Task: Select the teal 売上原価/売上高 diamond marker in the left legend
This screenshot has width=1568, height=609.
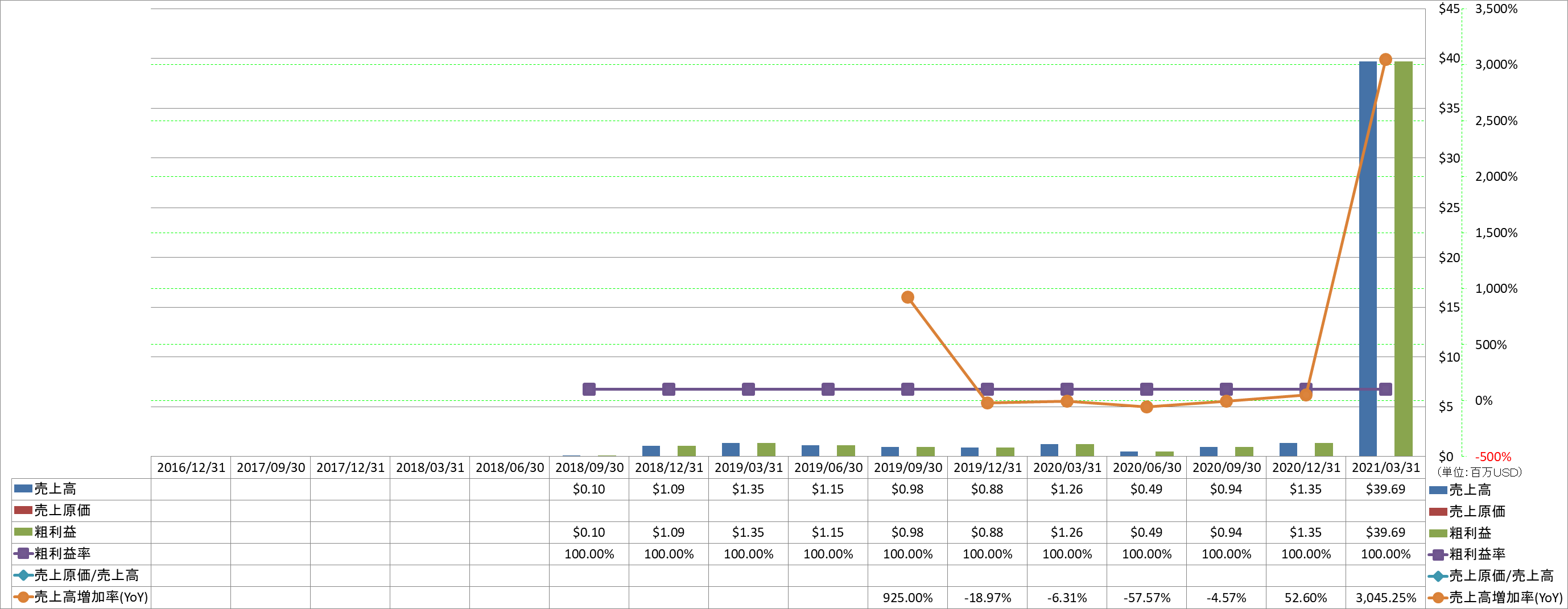Action: pyautogui.click(x=23, y=575)
